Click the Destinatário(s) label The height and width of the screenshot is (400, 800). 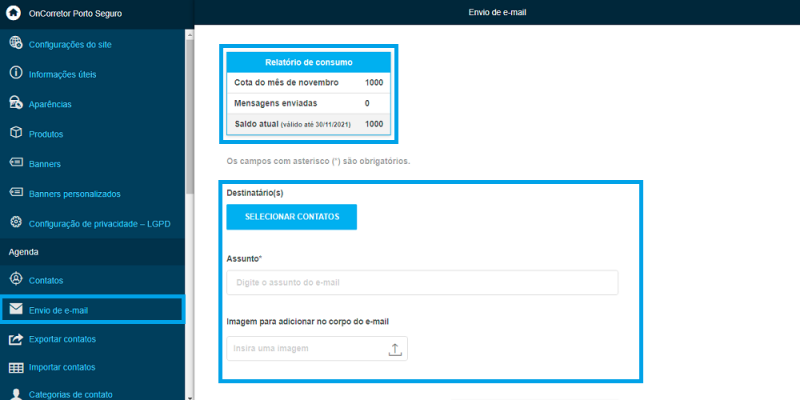pos(255,193)
